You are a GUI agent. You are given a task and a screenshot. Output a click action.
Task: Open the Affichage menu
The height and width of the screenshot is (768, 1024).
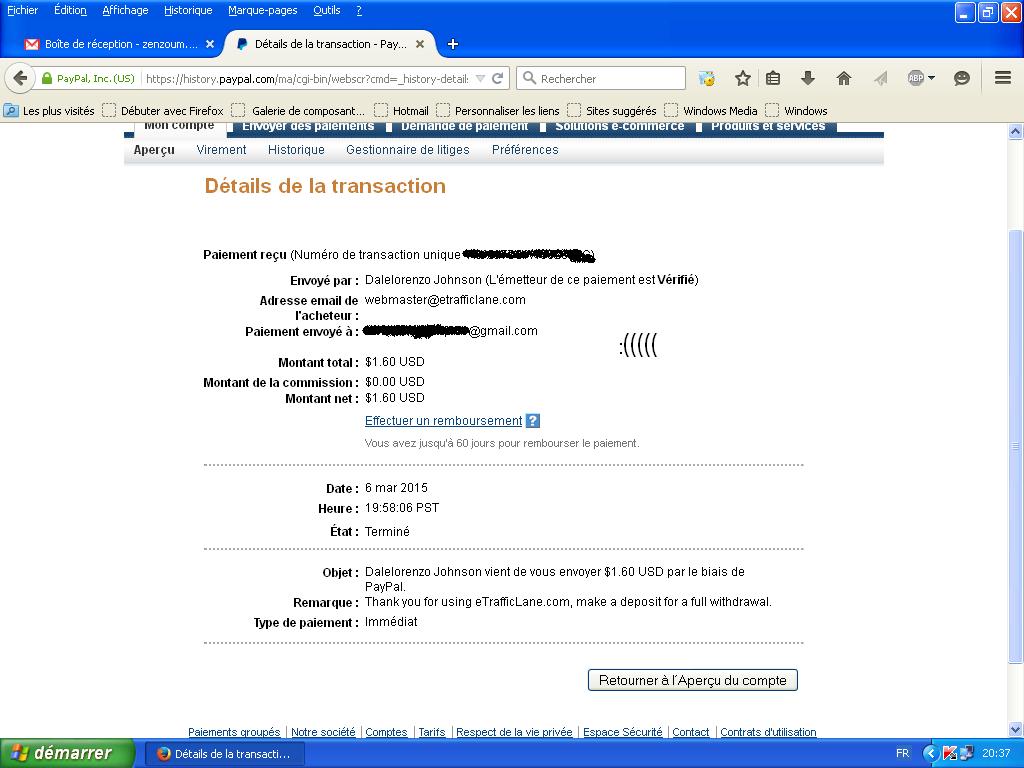click(x=125, y=10)
